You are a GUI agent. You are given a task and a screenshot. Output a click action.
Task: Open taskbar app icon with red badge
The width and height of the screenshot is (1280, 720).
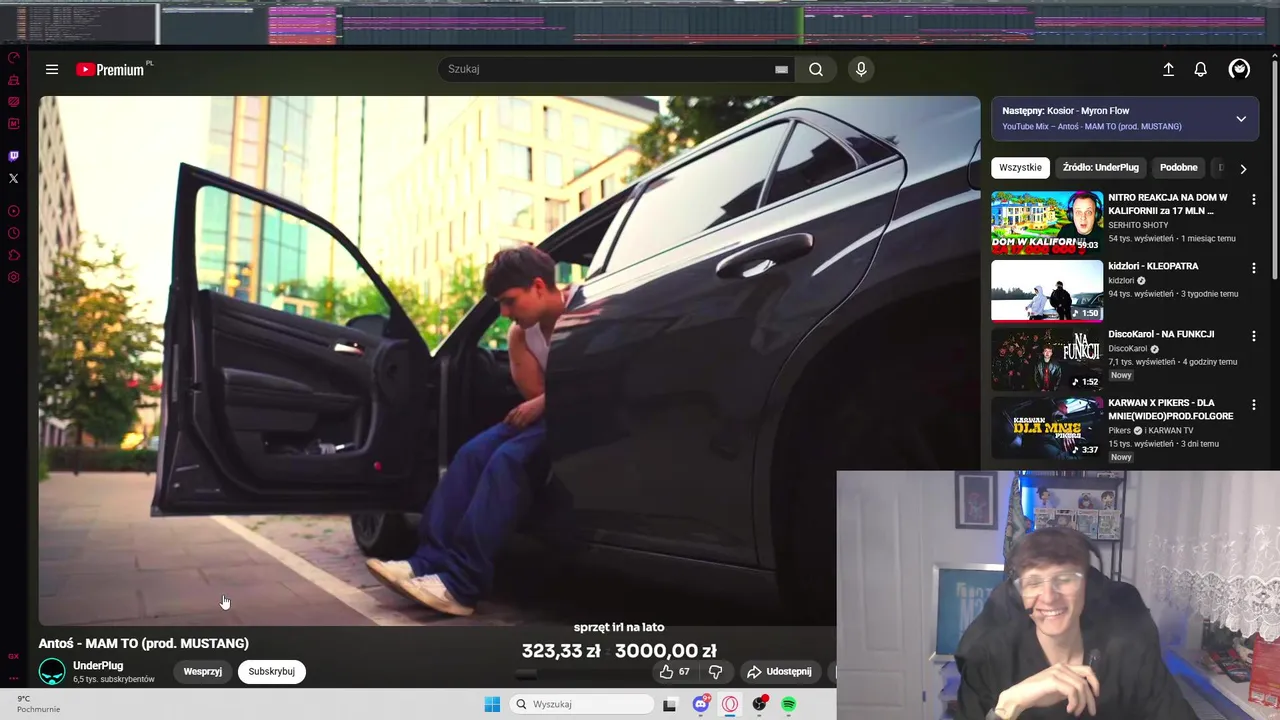760,704
